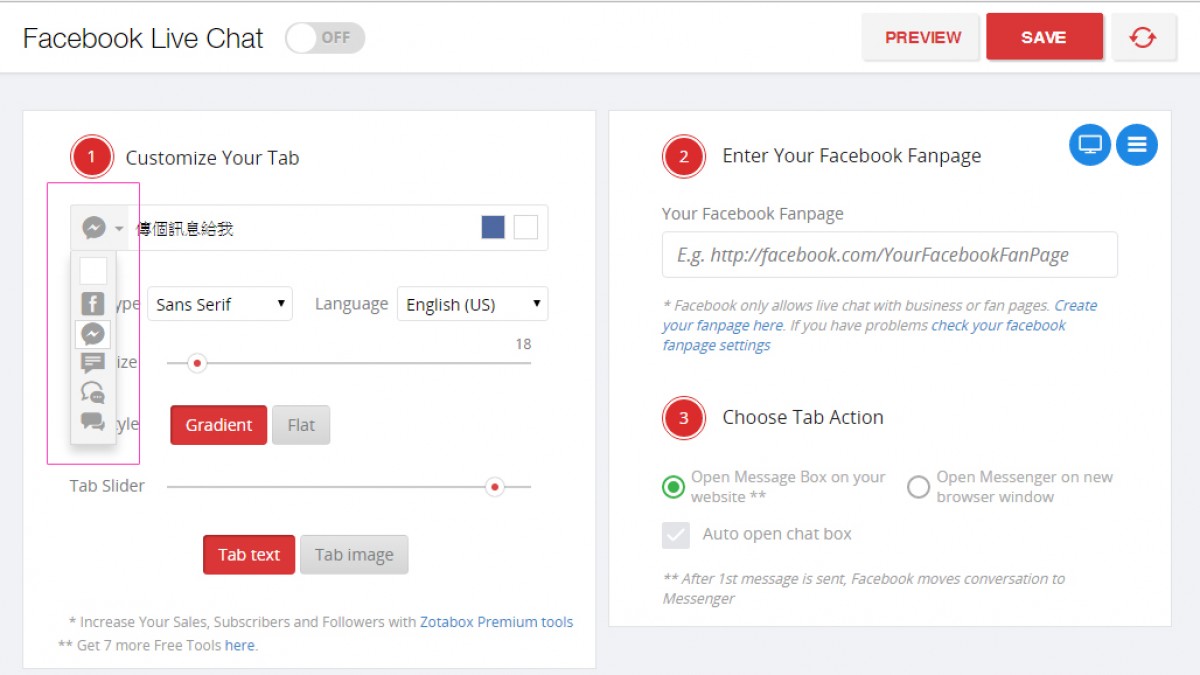Click the Facebook Fanpage URL input field
Screen dimensions: 1200x675
point(890,255)
